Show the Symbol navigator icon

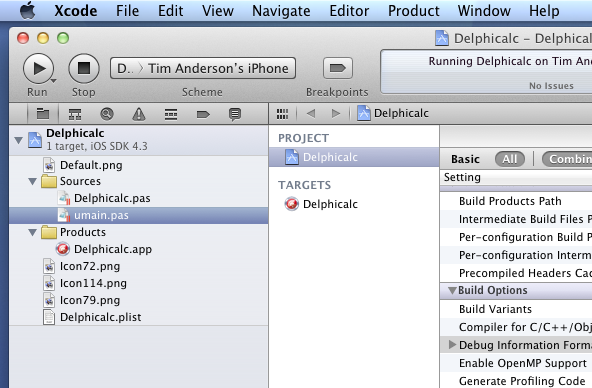pyautogui.click(x=75, y=114)
